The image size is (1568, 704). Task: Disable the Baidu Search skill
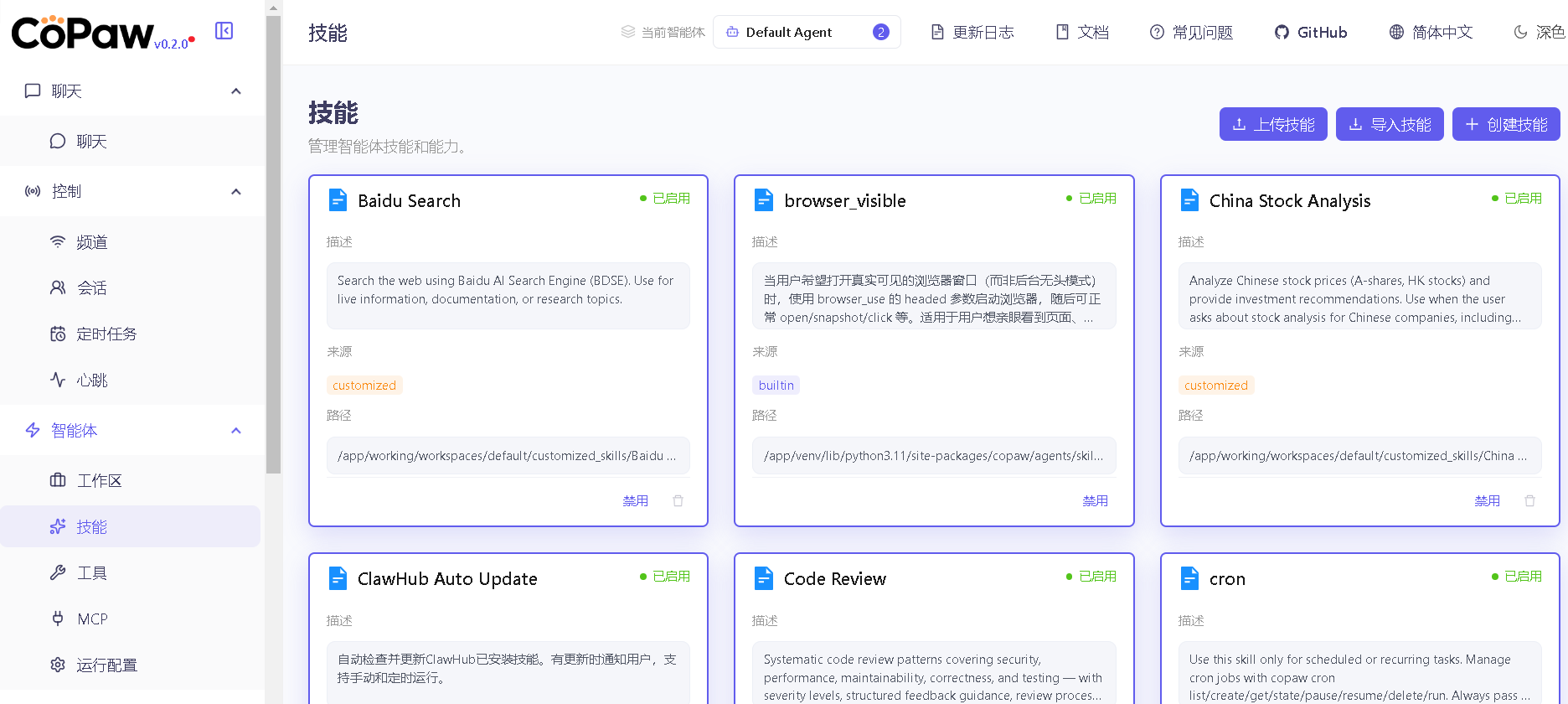pyautogui.click(x=635, y=501)
